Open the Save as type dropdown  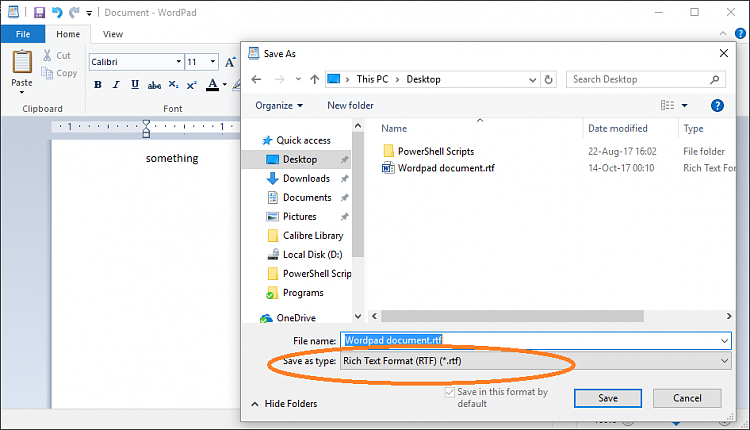535,361
